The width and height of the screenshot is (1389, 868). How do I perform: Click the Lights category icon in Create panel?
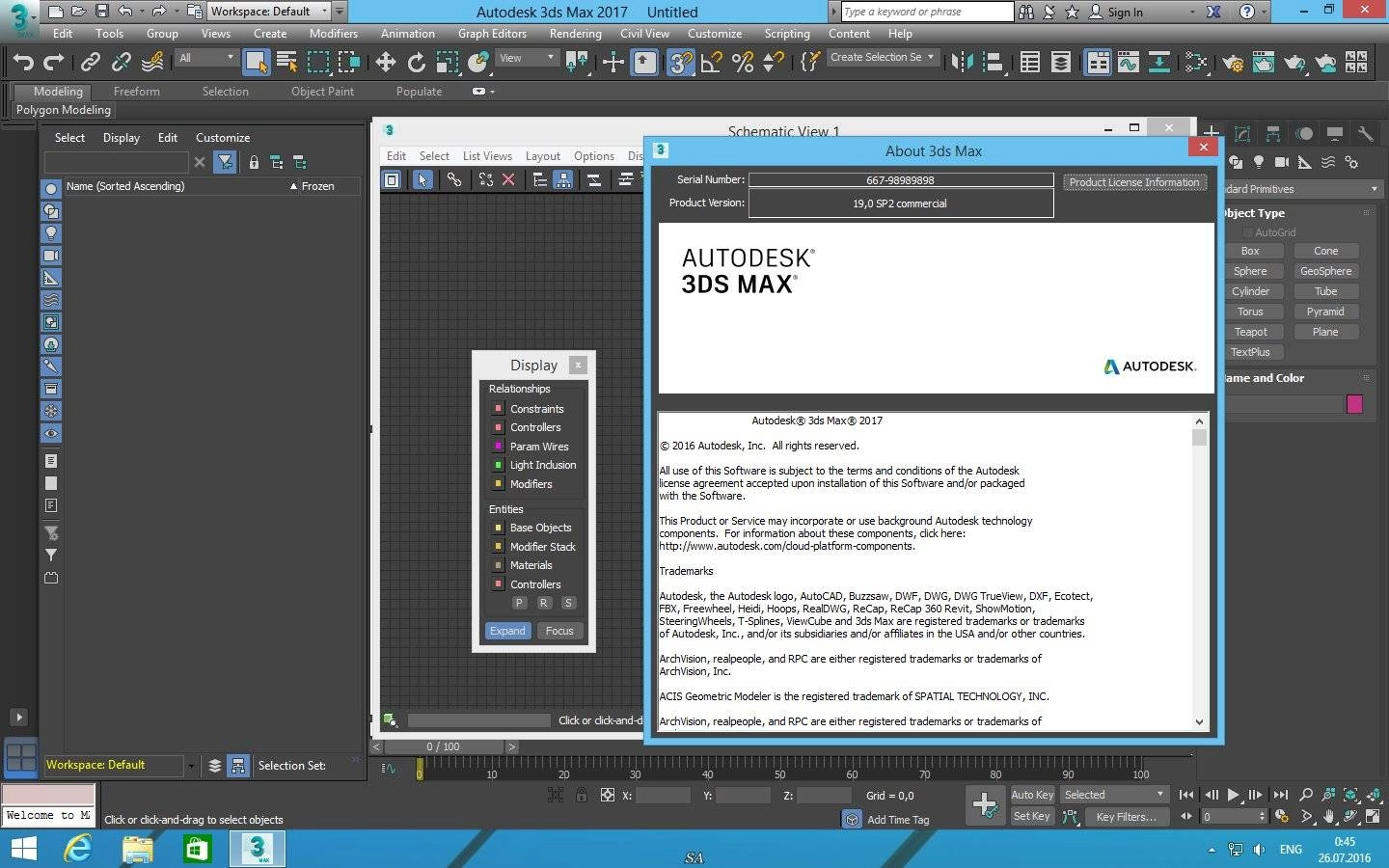1258,162
